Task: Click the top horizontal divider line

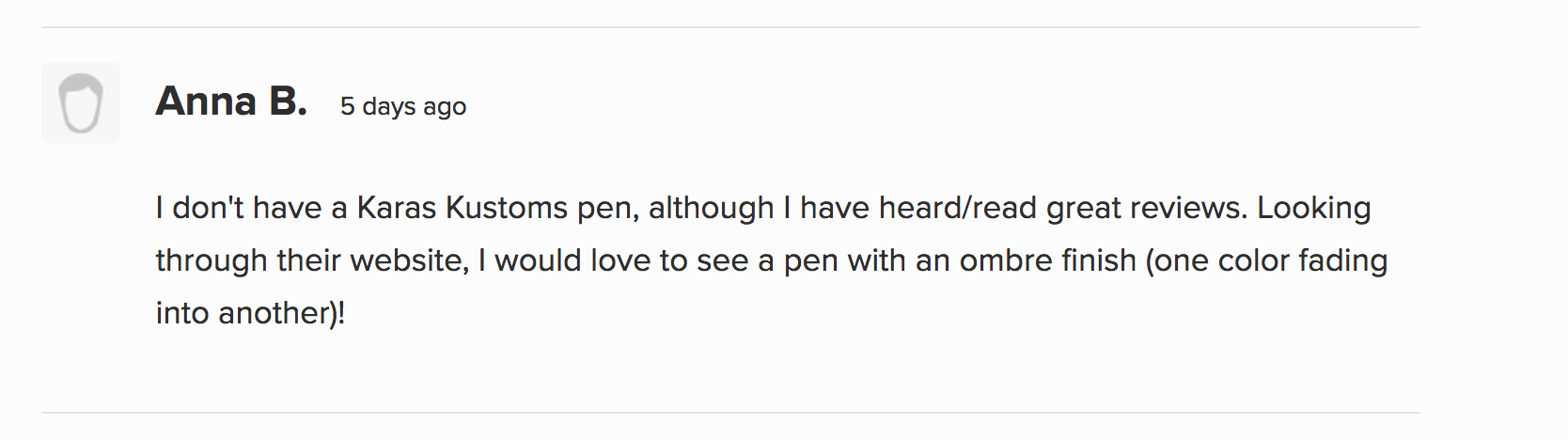Action: point(729,27)
